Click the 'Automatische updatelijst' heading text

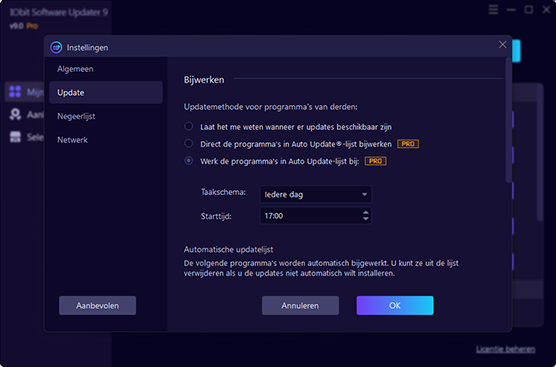pyautogui.click(x=228, y=250)
